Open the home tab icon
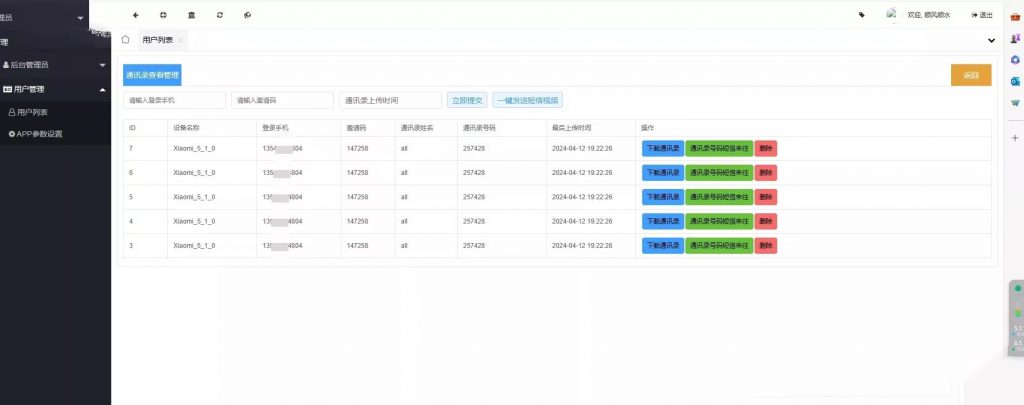 [125, 40]
